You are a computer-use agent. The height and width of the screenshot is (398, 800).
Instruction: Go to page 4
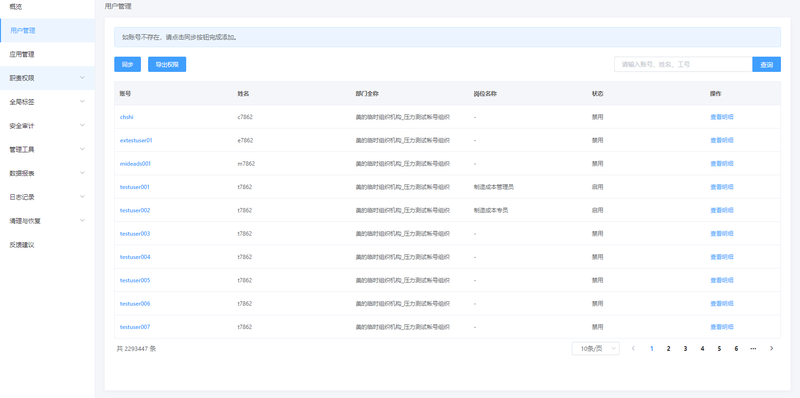[x=703, y=349]
